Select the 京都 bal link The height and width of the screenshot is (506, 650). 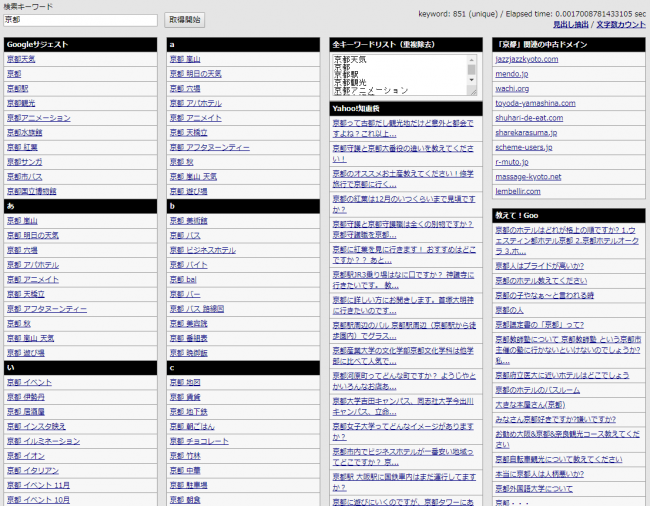(183, 280)
